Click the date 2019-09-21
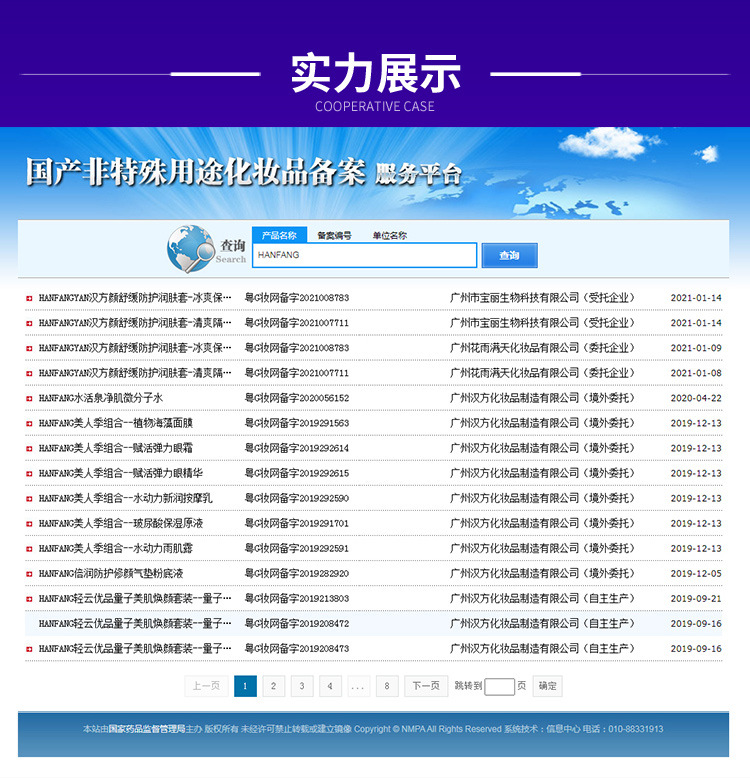This screenshot has height=778, width=750. point(696,599)
